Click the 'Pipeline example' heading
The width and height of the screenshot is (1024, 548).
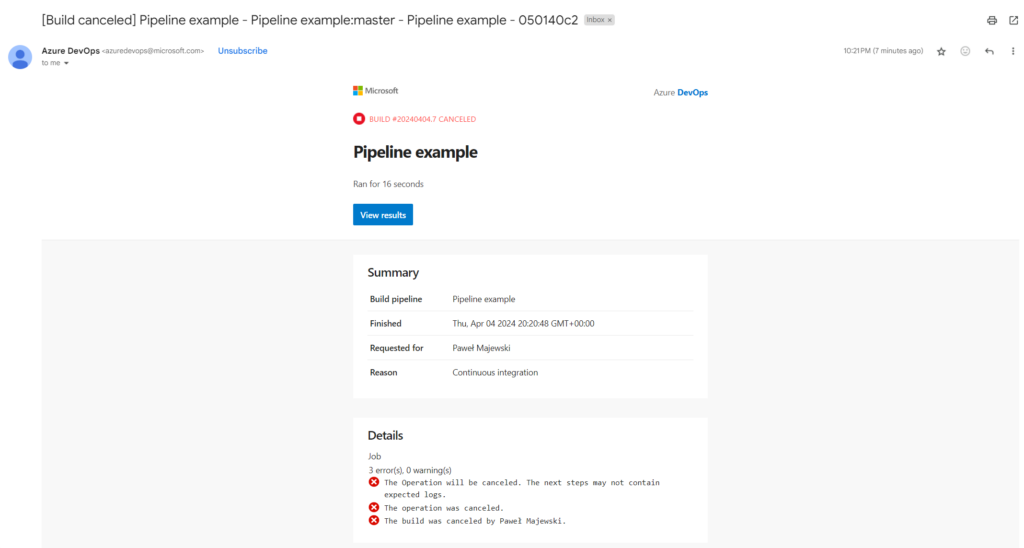point(415,152)
